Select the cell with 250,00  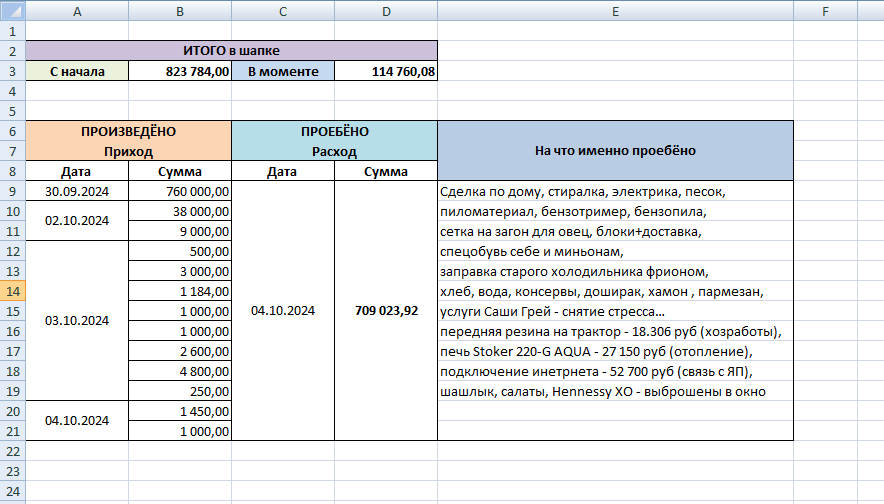[x=180, y=391]
